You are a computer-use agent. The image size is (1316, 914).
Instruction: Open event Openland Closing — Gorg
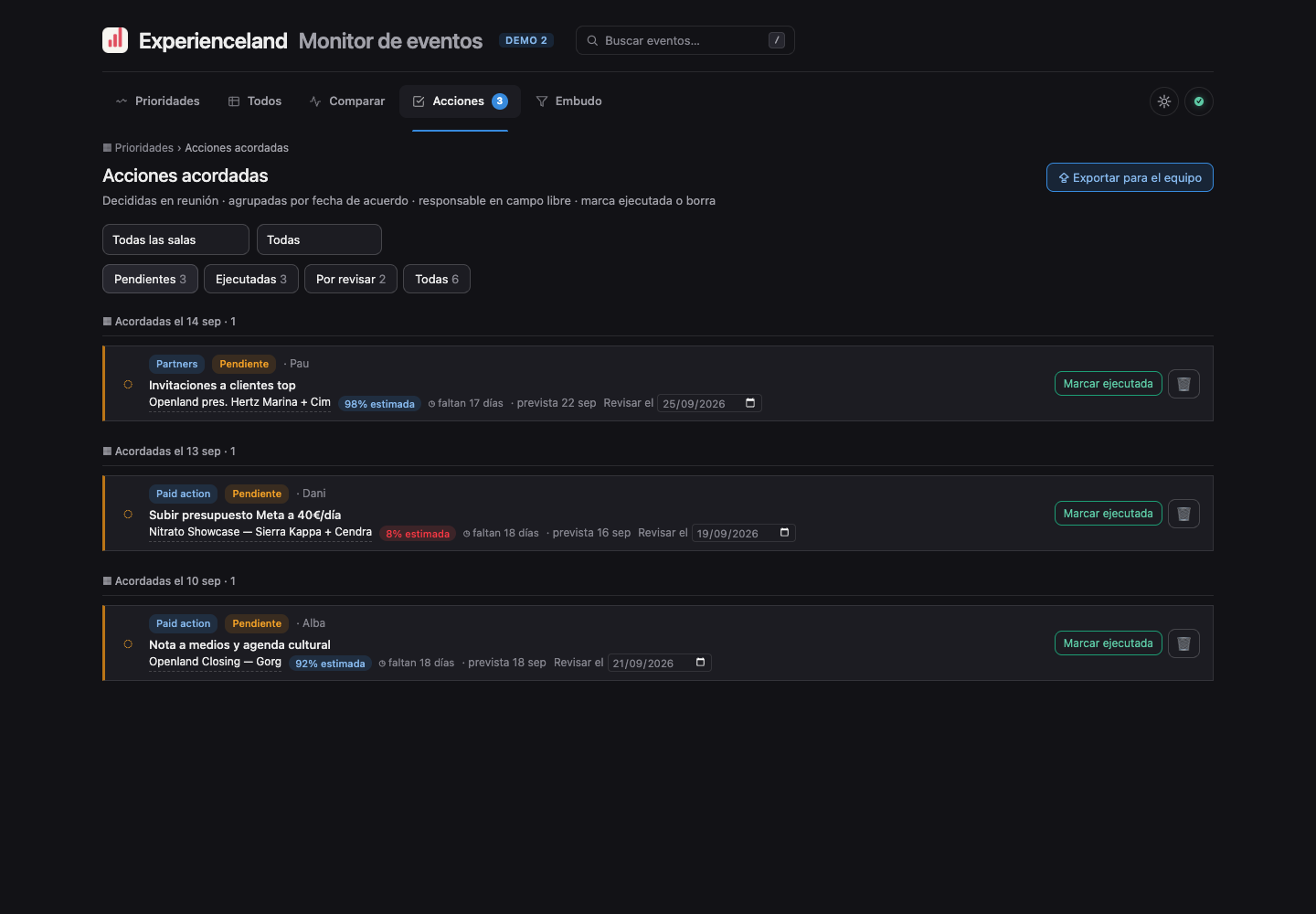click(215, 662)
